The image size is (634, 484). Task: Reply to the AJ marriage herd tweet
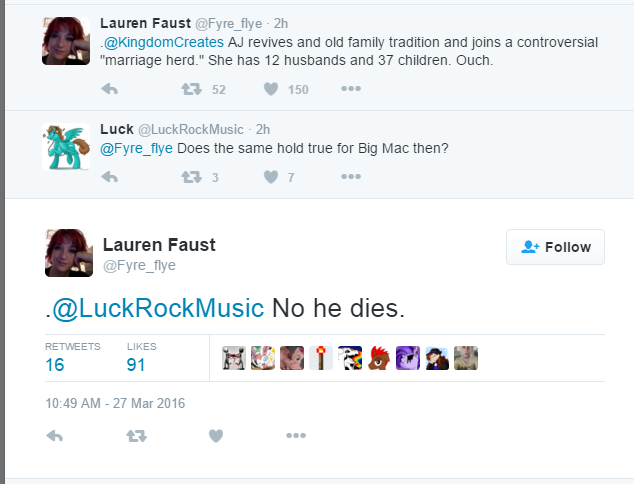[x=110, y=89]
